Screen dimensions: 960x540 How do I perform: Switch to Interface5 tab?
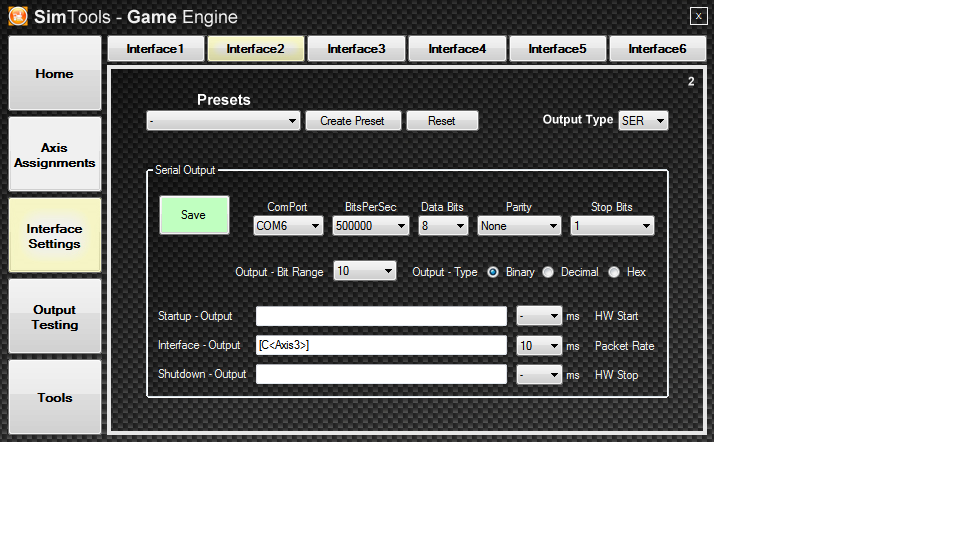point(557,49)
